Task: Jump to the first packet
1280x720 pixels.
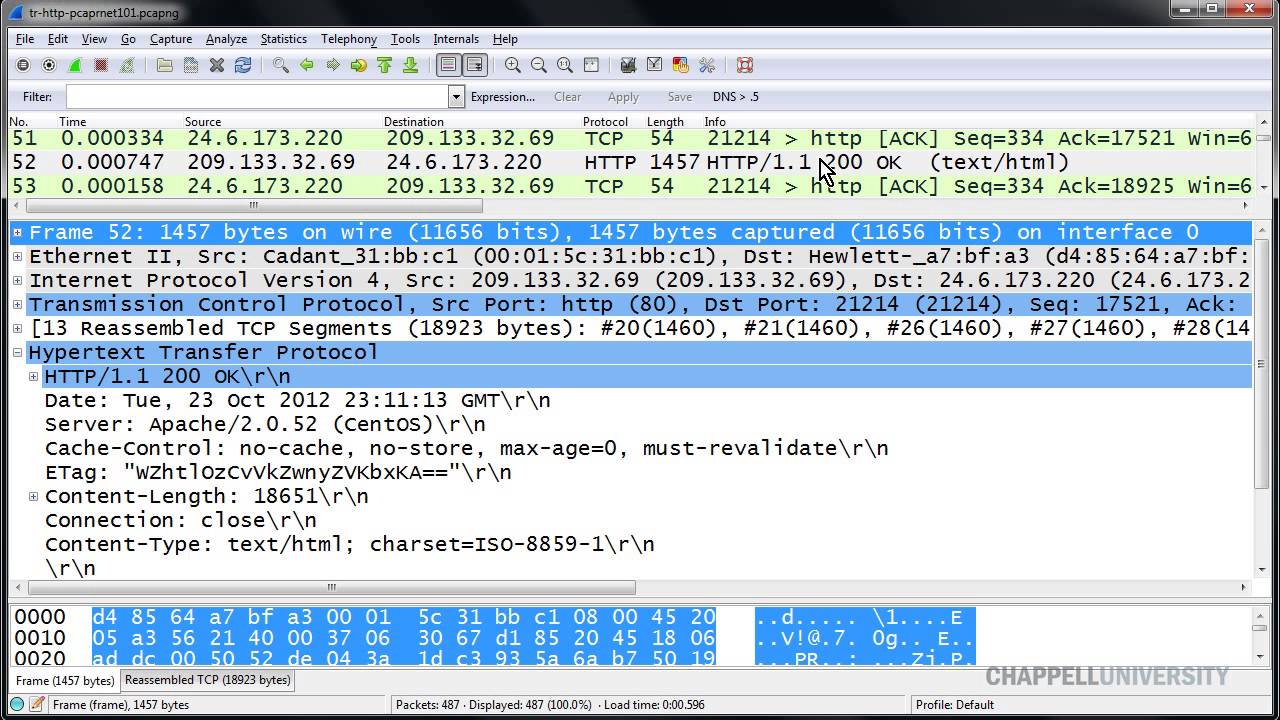Action: pos(385,65)
